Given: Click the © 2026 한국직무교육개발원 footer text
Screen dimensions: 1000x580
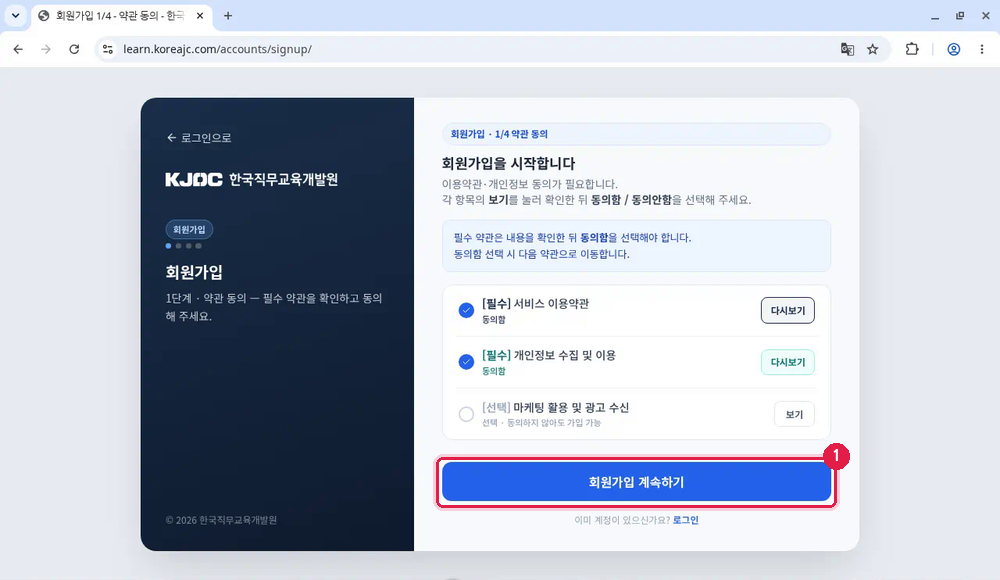Looking at the screenshot, I should tap(221, 520).
